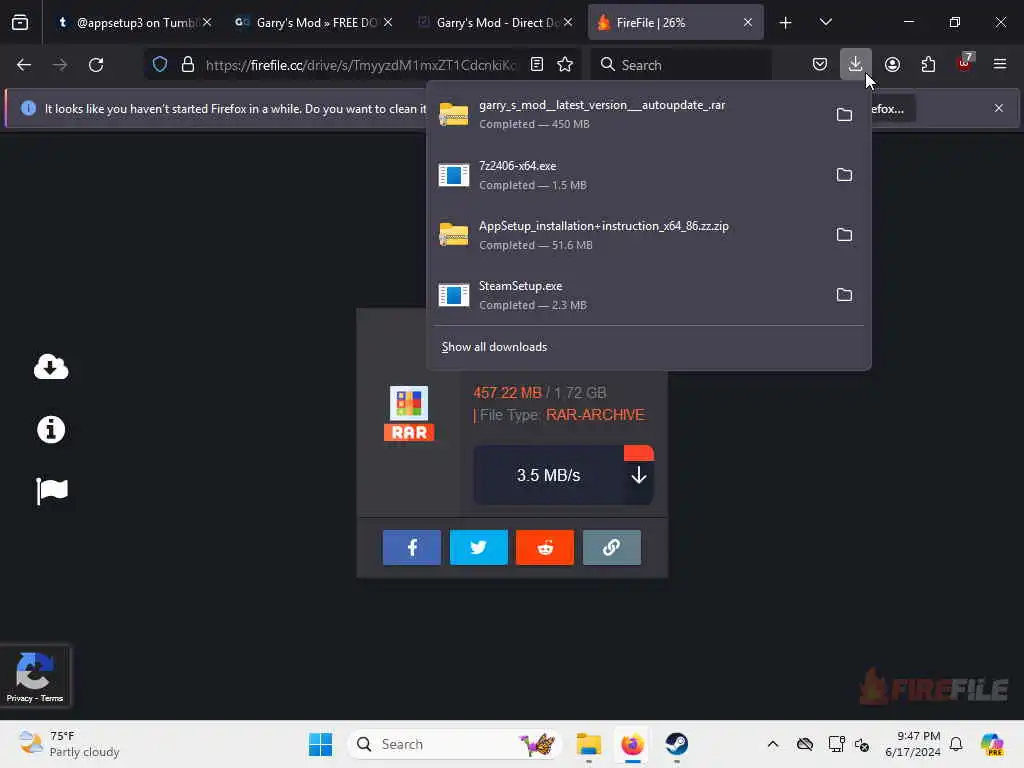The height and width of the screenshot is (768, 1024).
Task: Open the Firefox application menu
Action: (999, 64)
